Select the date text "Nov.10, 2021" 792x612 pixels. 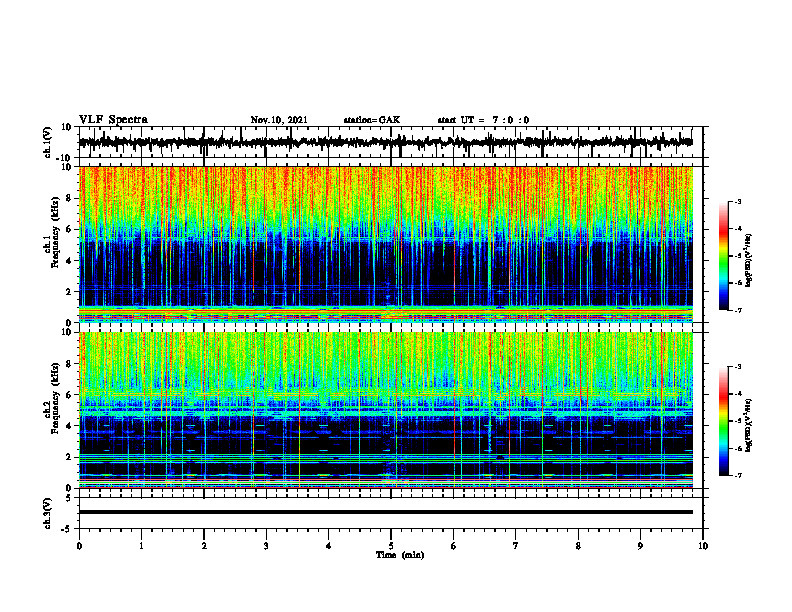(x=279, y=120)
